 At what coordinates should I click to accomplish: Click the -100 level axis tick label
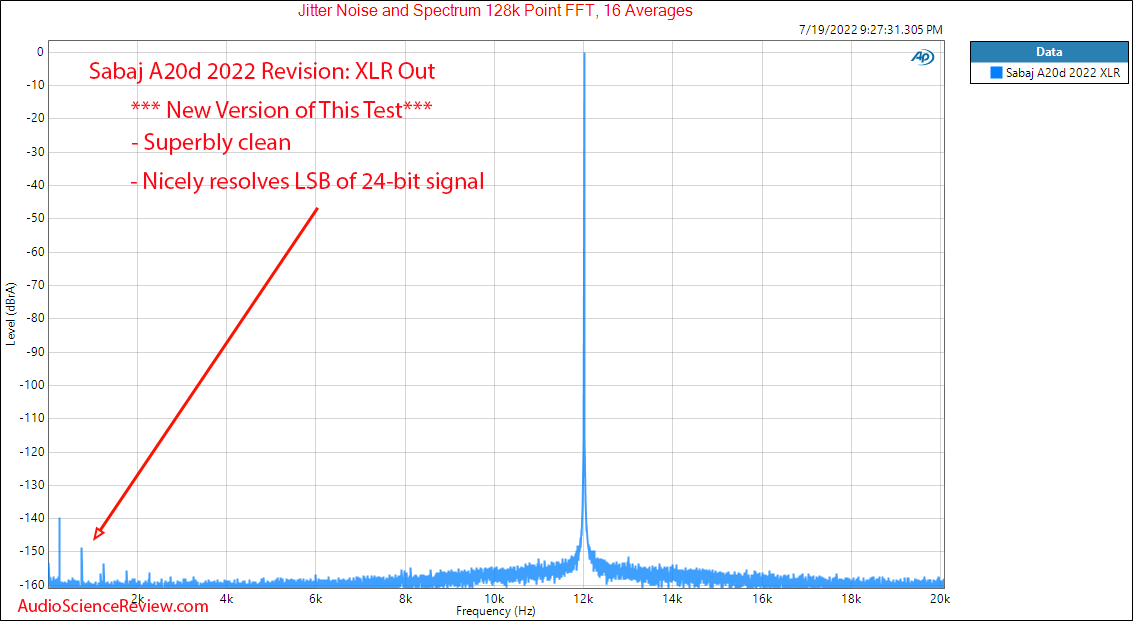[31, 385]
